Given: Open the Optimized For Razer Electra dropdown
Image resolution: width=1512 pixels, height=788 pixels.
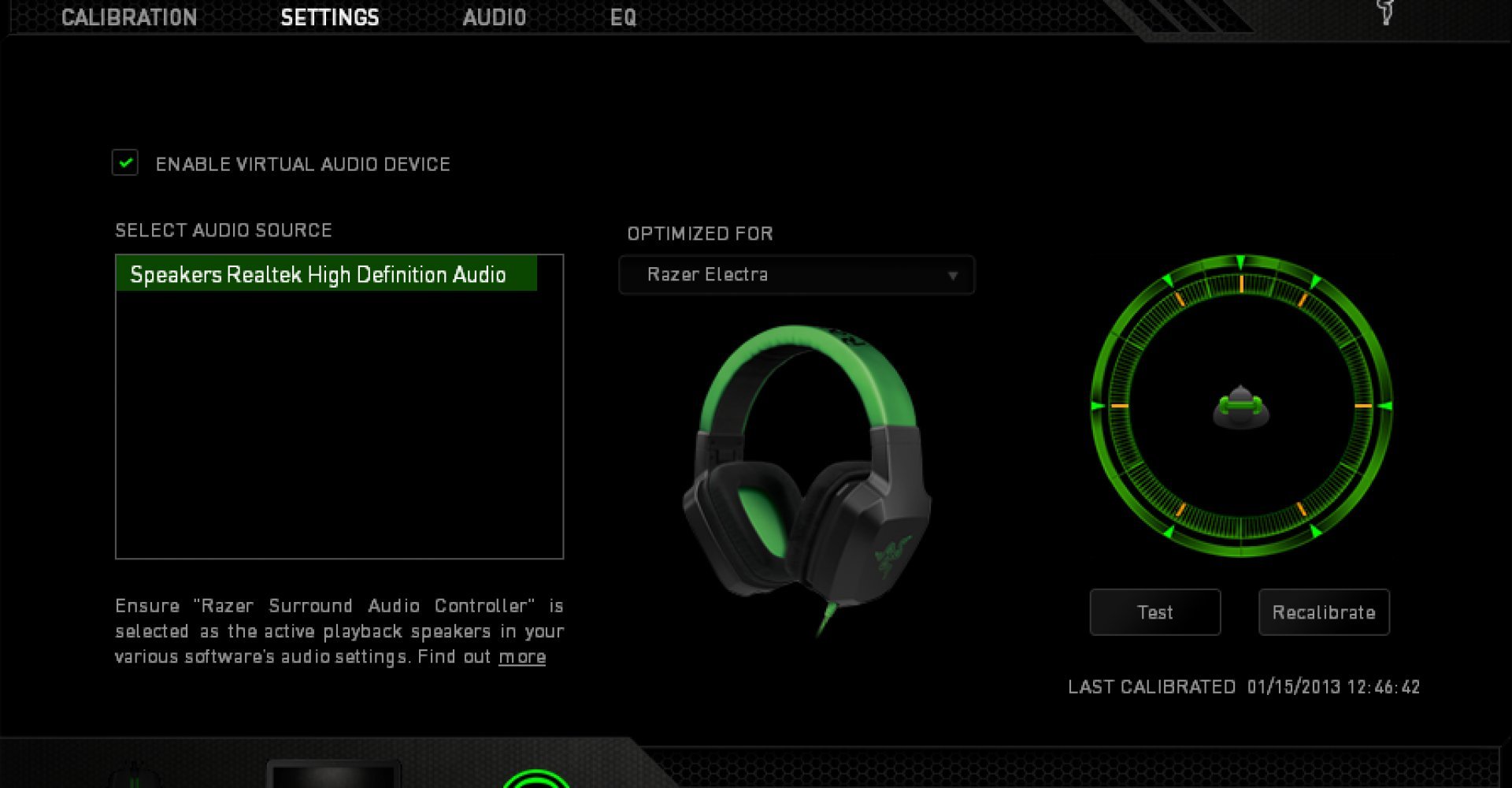Looking at the screenshot, I should 796,275.
